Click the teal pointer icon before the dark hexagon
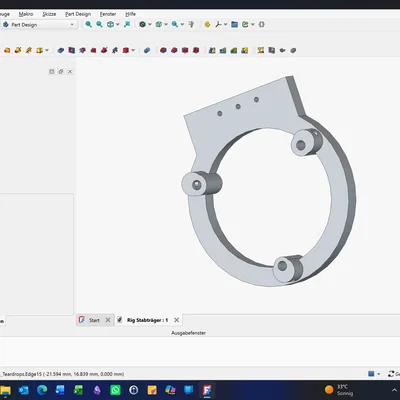Image resolution: width=400 pixels, height=400 pixels. [x=127, y=24]
